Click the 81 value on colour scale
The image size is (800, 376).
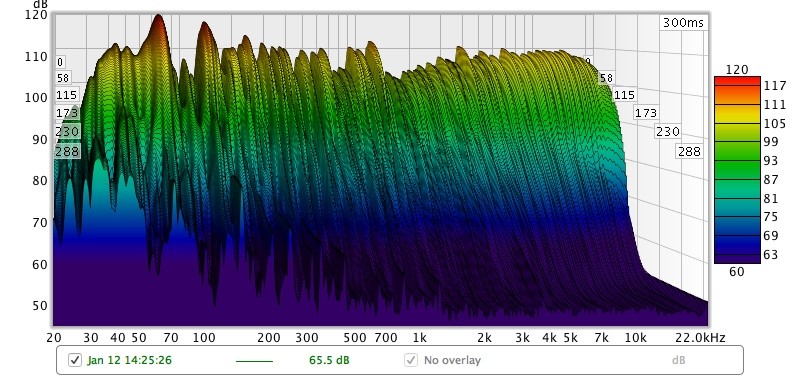(x=771, y=198)
